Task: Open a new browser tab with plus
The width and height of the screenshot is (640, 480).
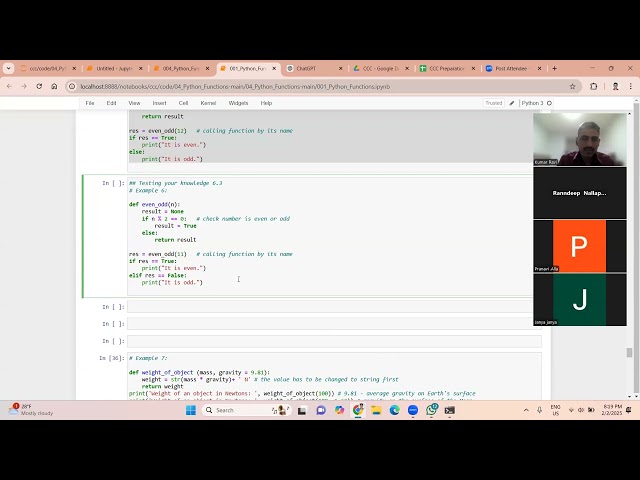Action: tap(554, 69)
